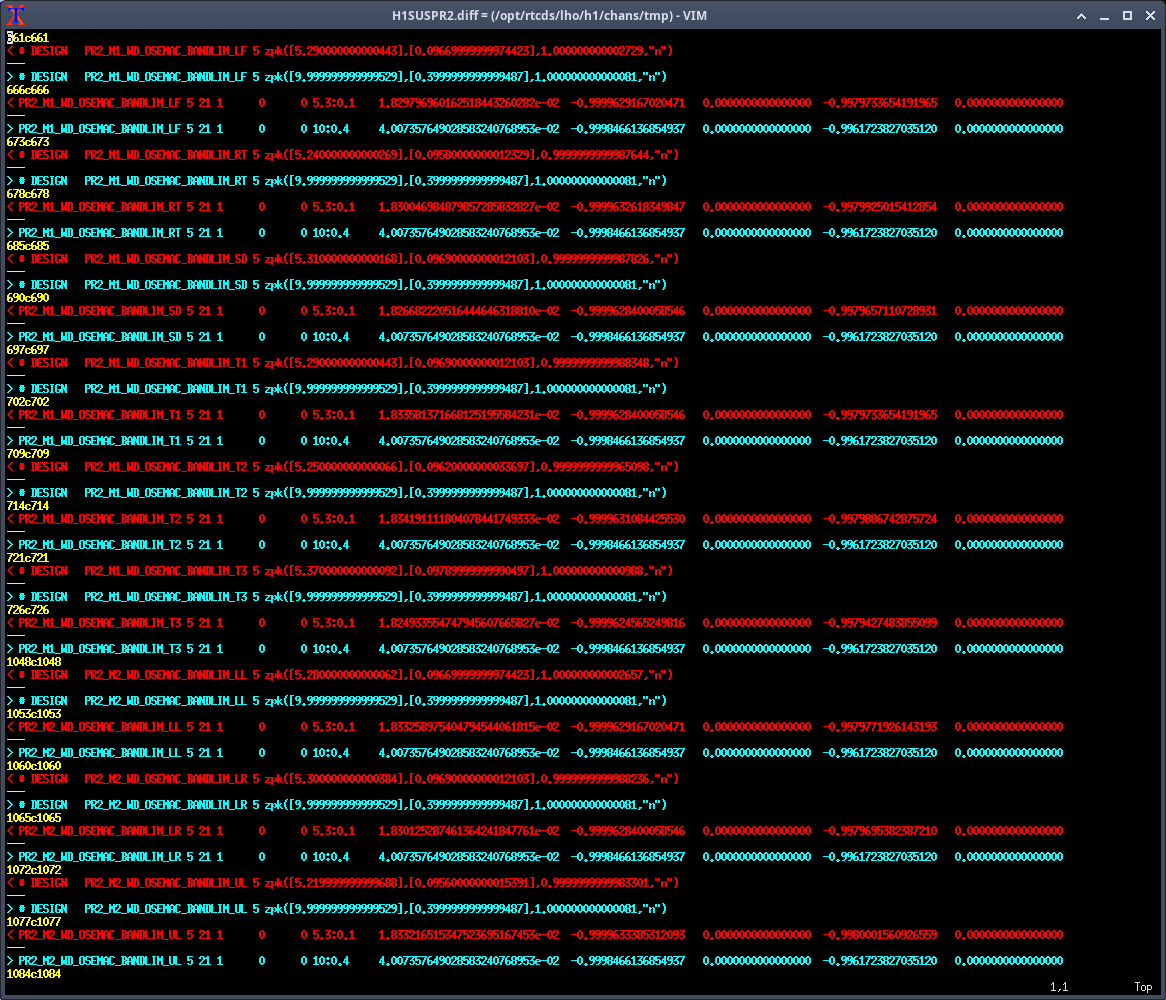Click the Top scroll position indicator
This screenshot has width=1166, height=1000.
pos(1142,987)
